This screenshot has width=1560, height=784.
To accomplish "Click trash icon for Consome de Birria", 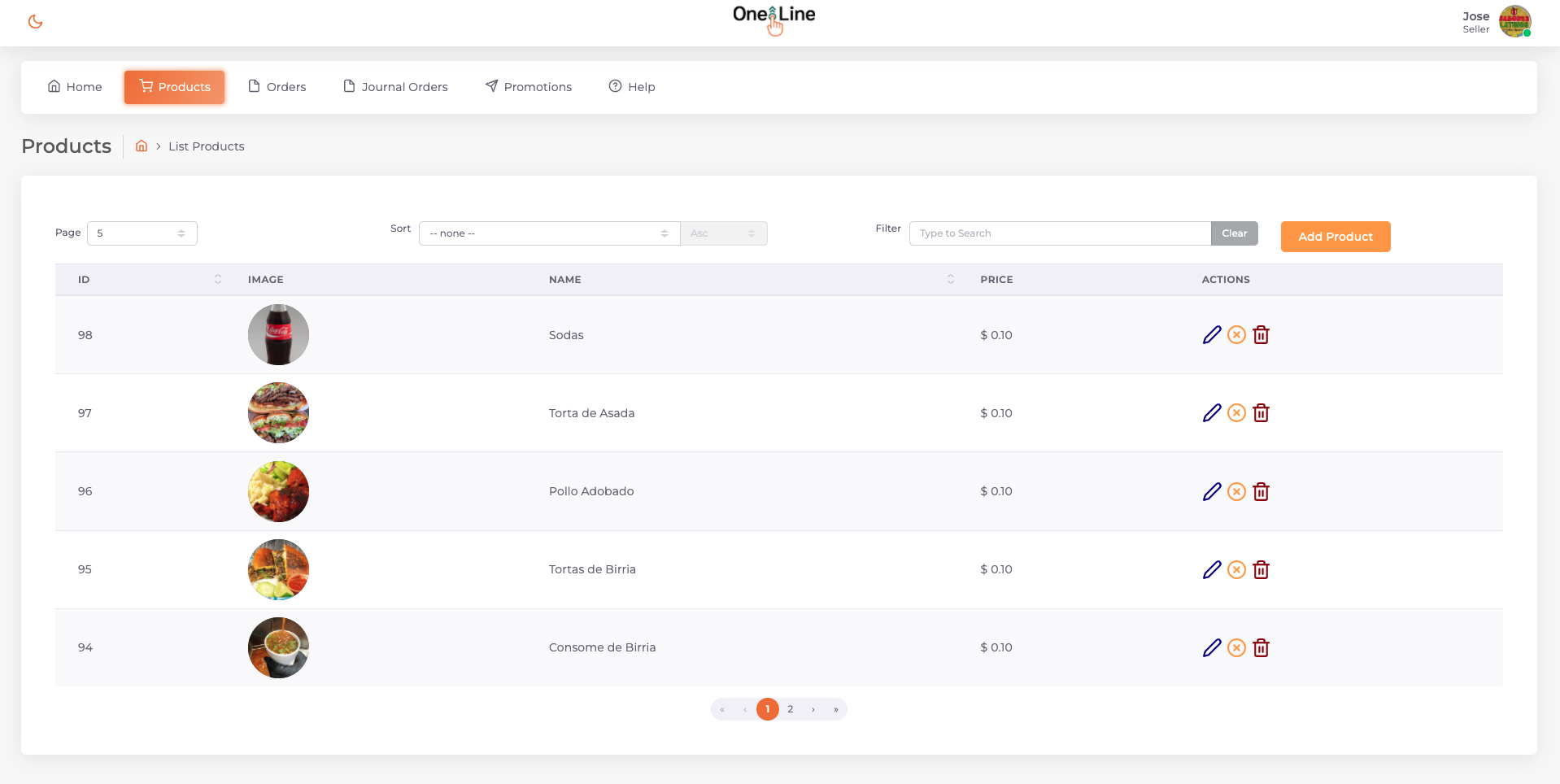I will 1261,648.
